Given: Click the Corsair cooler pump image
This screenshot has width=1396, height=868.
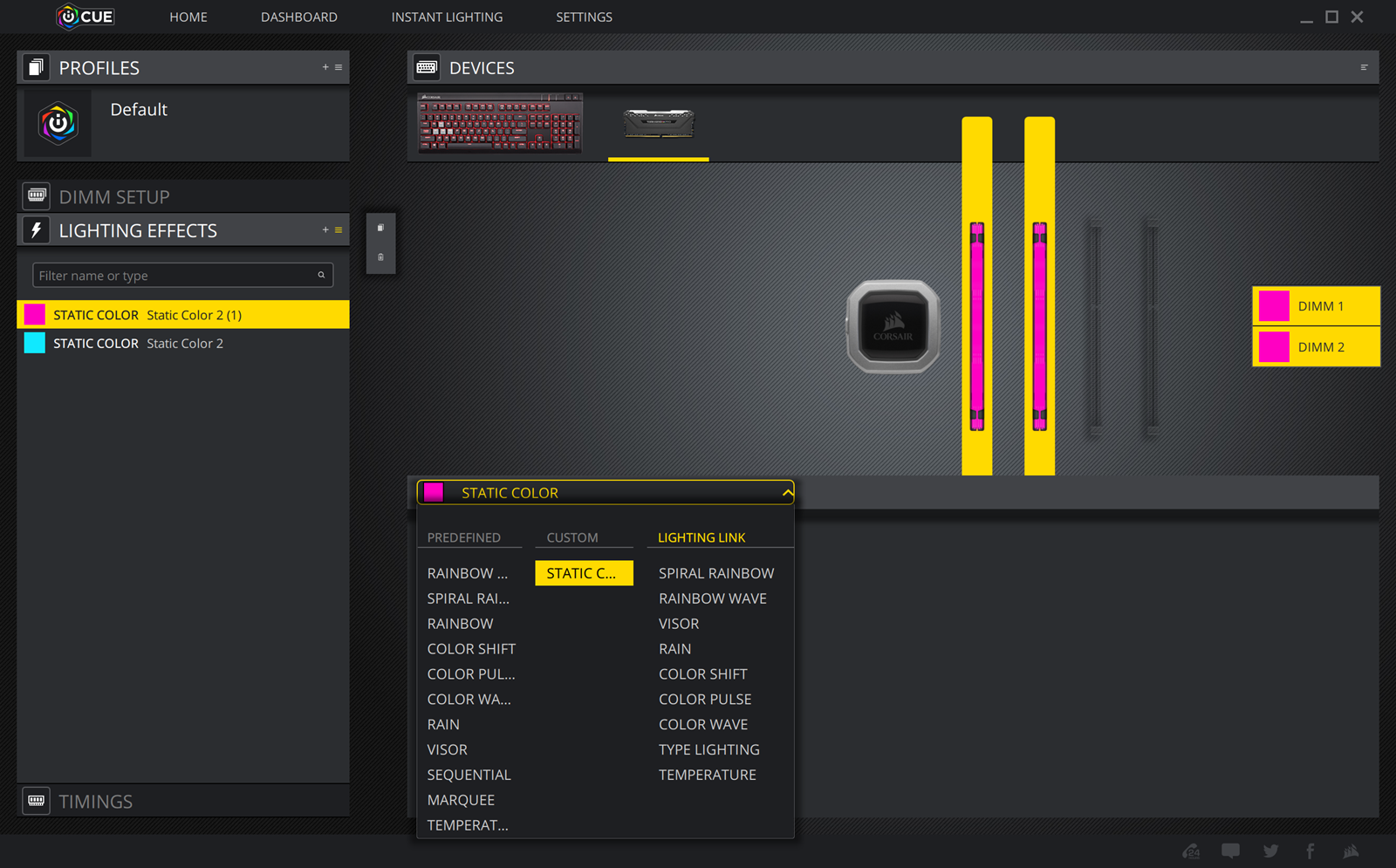Looking at the screenshot, I should (893, 326).
